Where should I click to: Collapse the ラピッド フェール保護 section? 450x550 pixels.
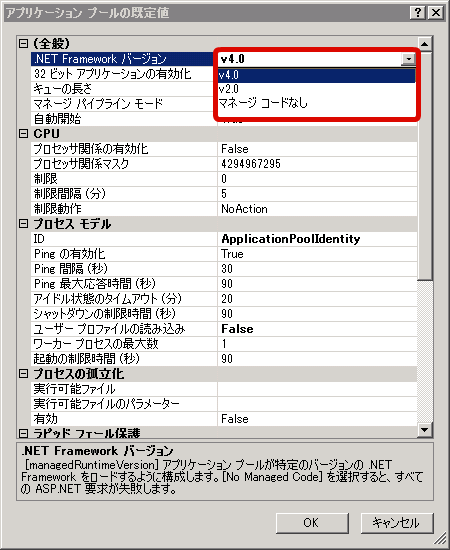(x=23, y=434)
